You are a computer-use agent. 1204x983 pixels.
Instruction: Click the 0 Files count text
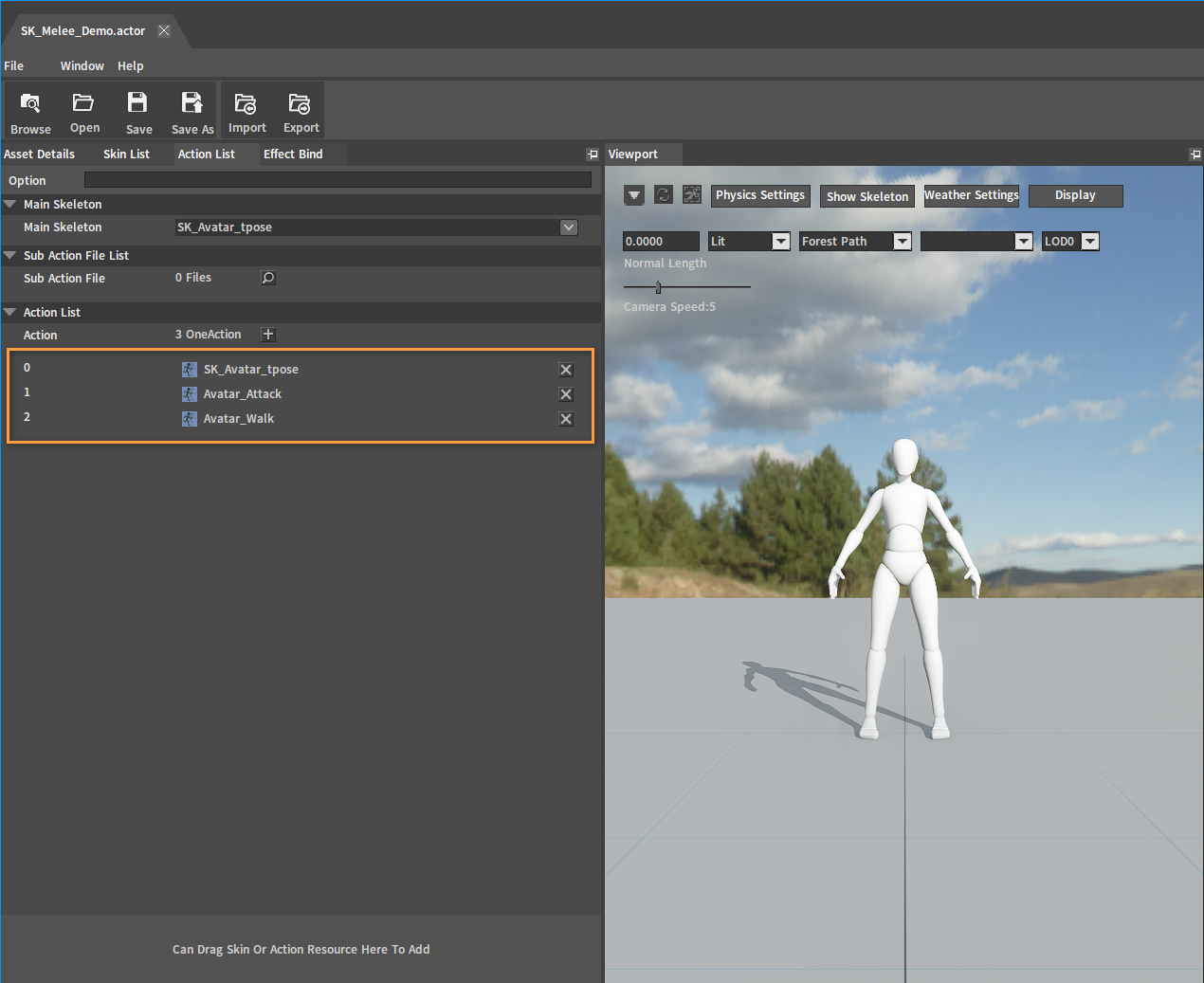coord(193,278)
